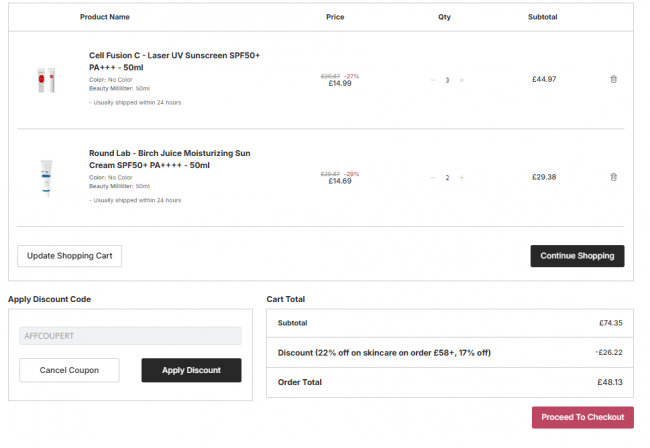Open Cell Fusion C Laser UV Sunscreen link
Screen dimensions: 650x448
174,61
